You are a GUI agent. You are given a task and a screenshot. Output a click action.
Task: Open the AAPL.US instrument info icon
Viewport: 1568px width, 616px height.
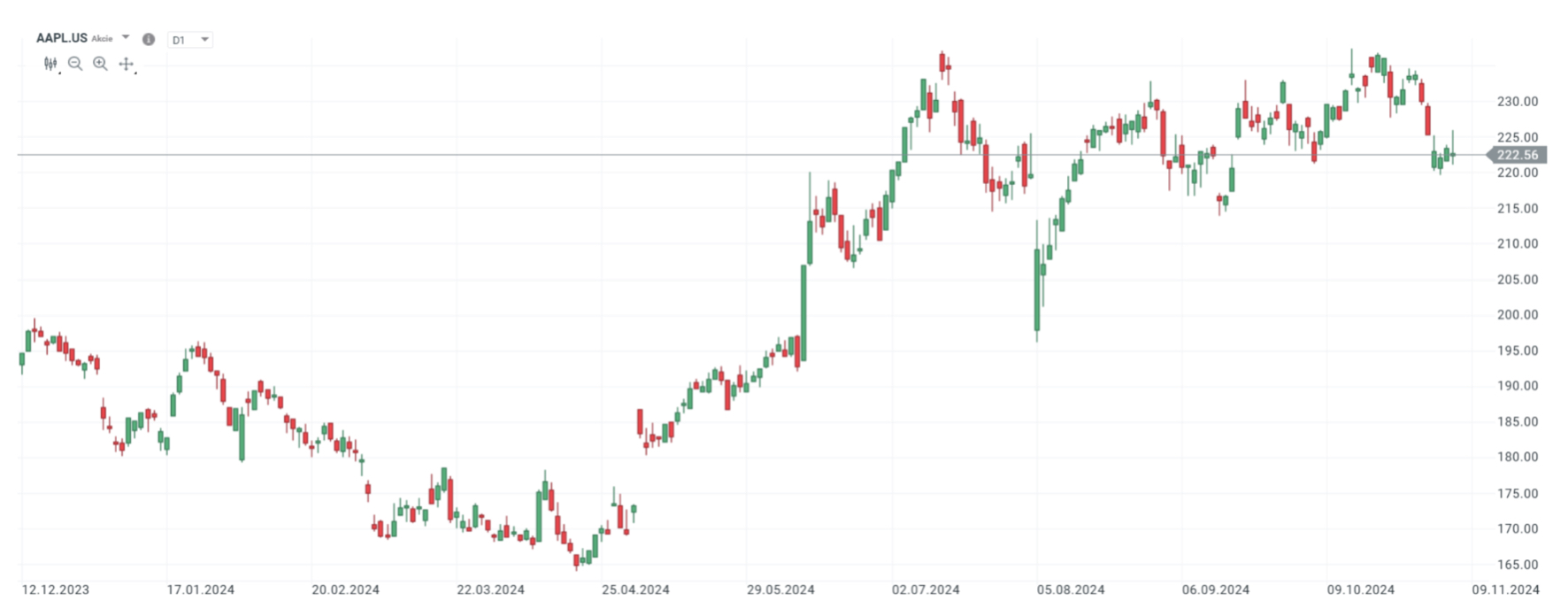coord(149,38)
